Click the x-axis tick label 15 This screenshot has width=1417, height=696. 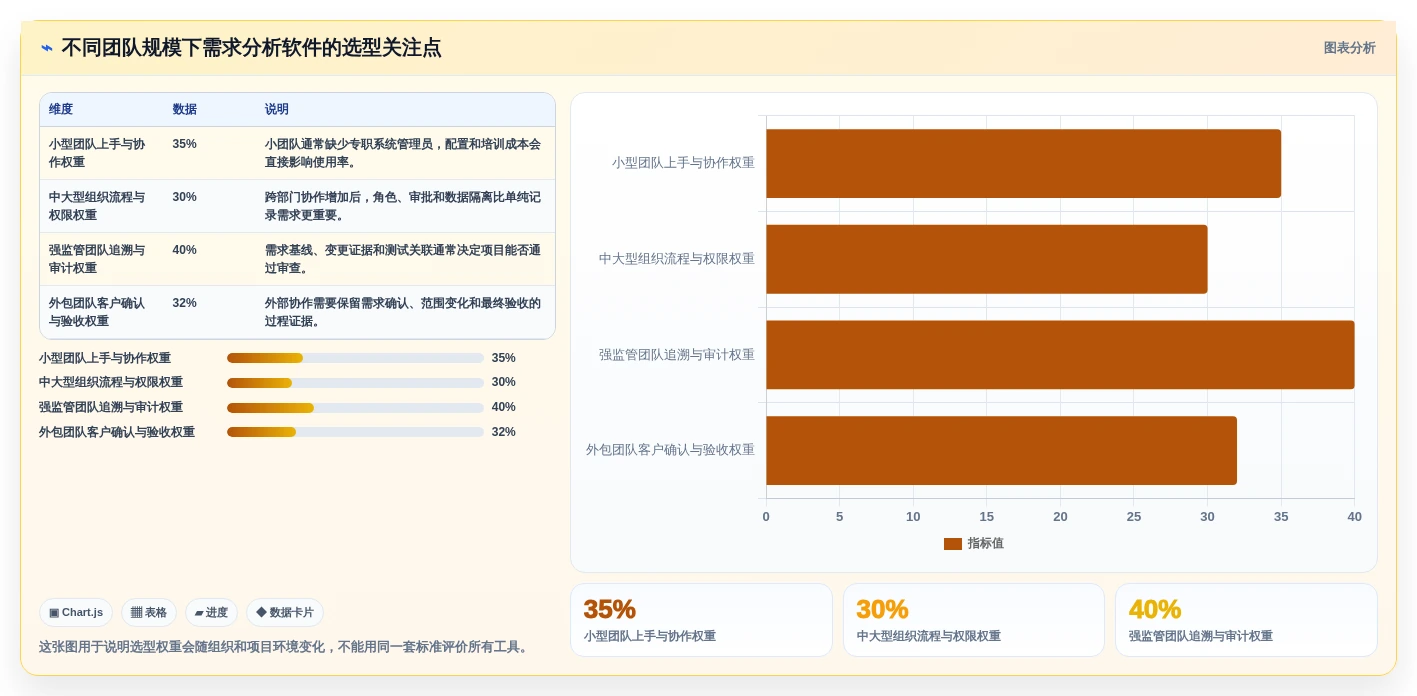point(987,517)
